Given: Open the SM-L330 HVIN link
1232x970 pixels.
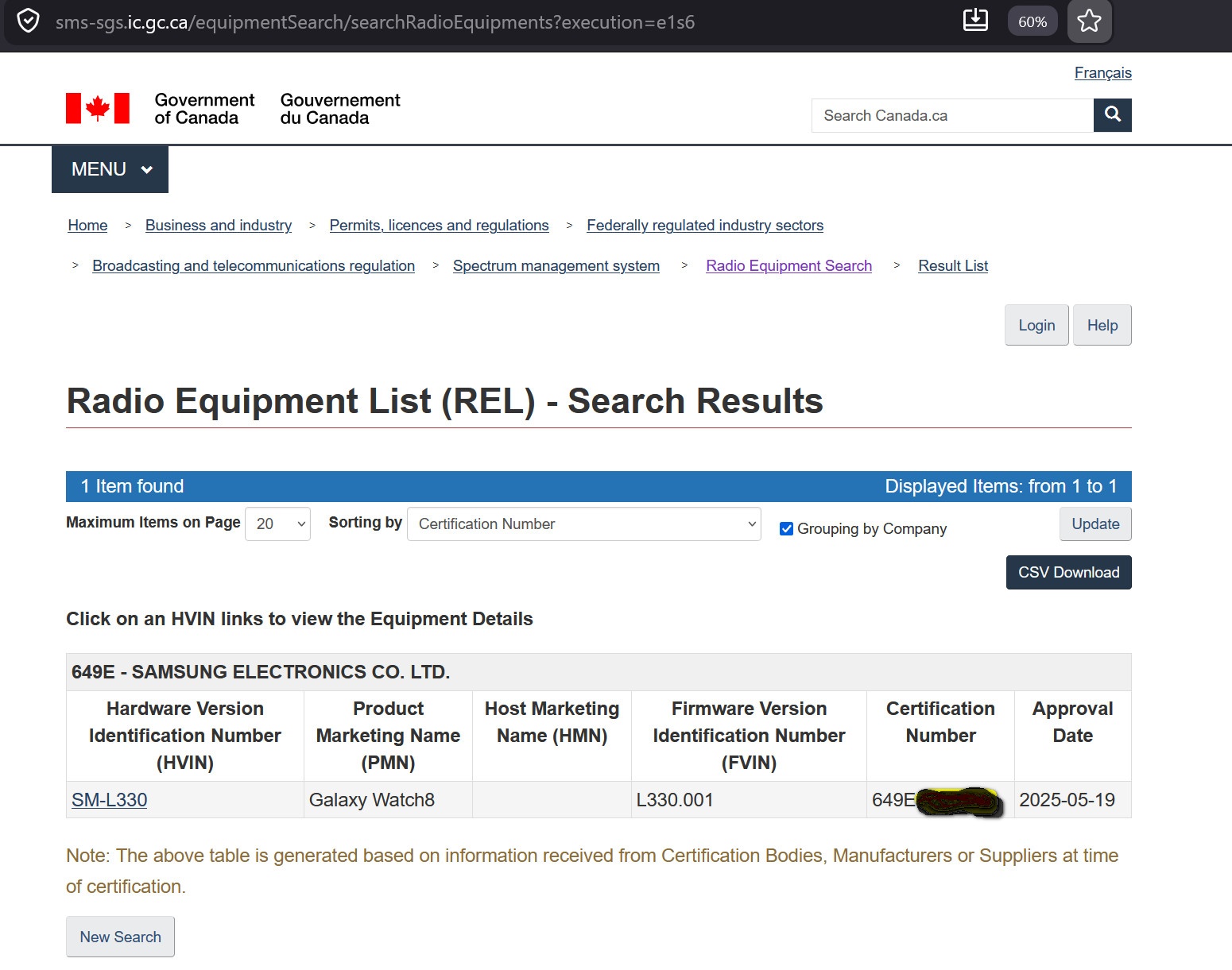Looking at the screenshot, I should click(110, 800).
